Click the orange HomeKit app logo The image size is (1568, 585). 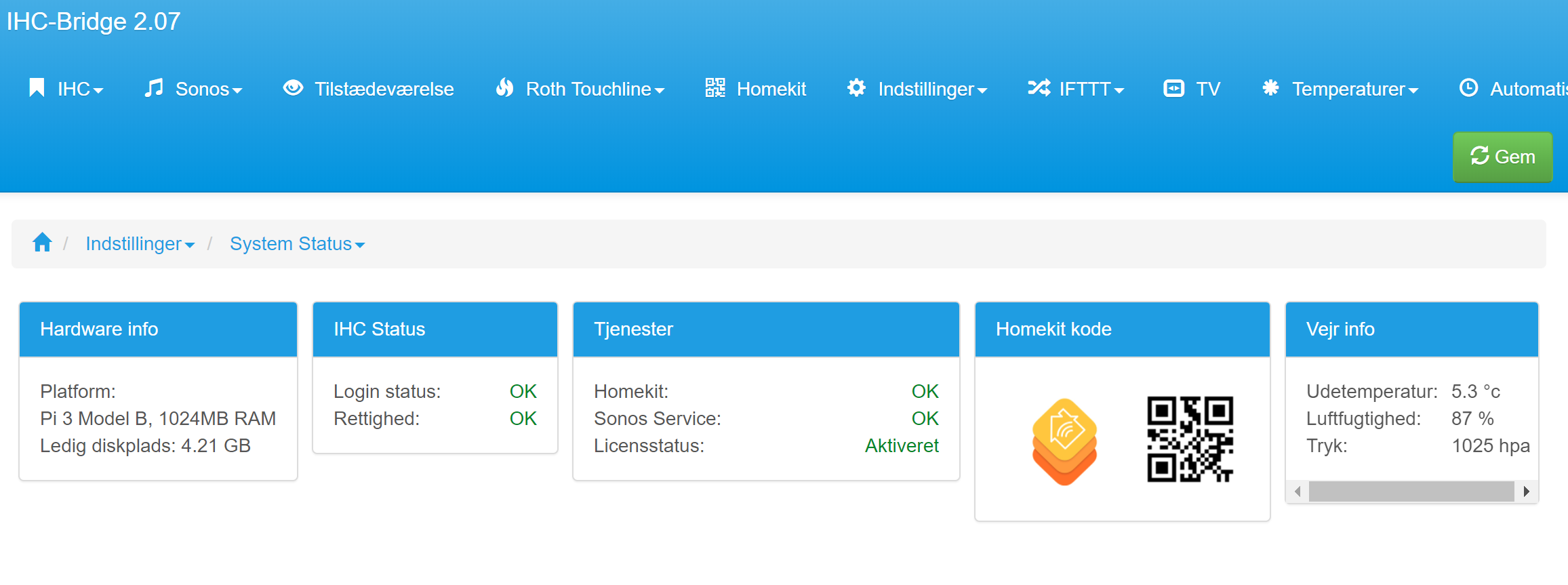tap(1064, 441)
